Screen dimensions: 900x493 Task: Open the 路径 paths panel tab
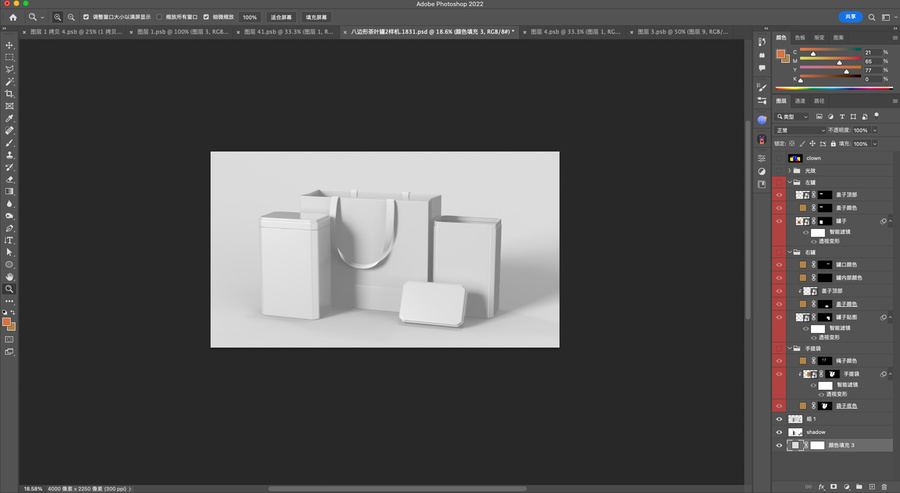coord(819,101)
